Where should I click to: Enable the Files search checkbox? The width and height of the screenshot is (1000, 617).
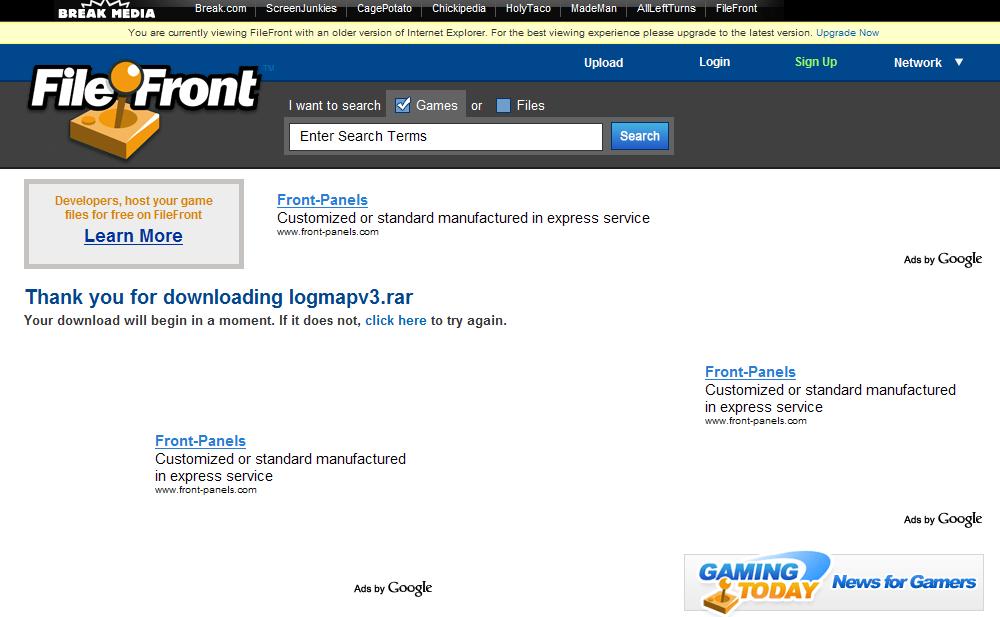(x=503, y=105)
